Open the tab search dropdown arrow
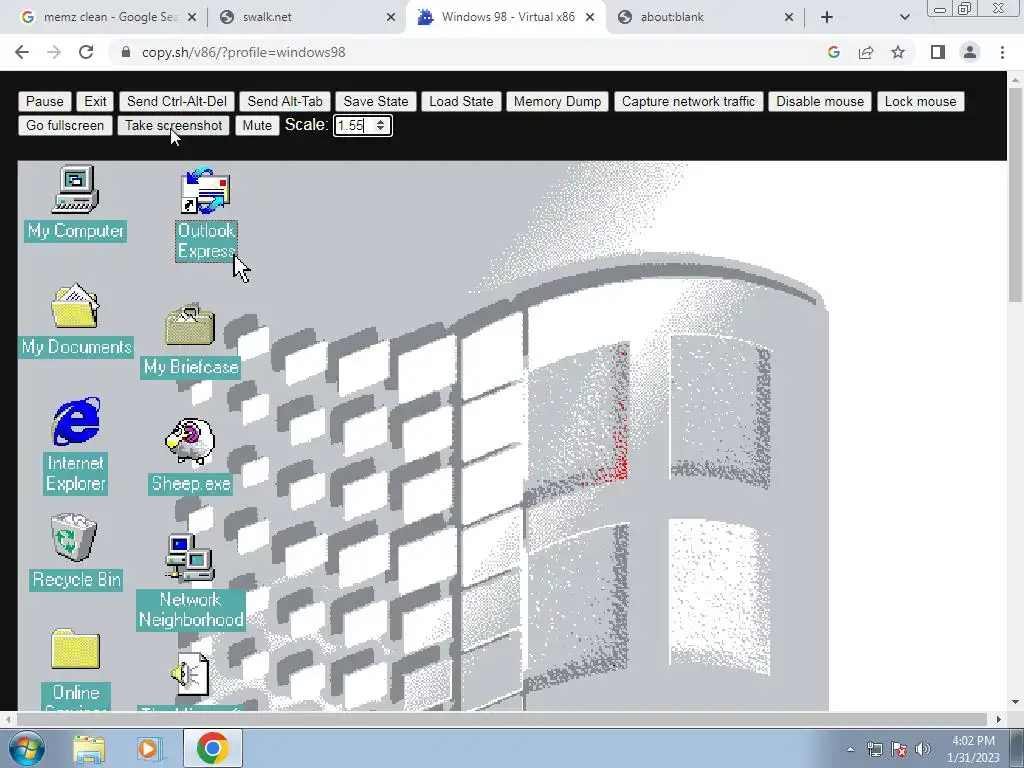Viewport: 1024px width, 768px height. [904, 18]
